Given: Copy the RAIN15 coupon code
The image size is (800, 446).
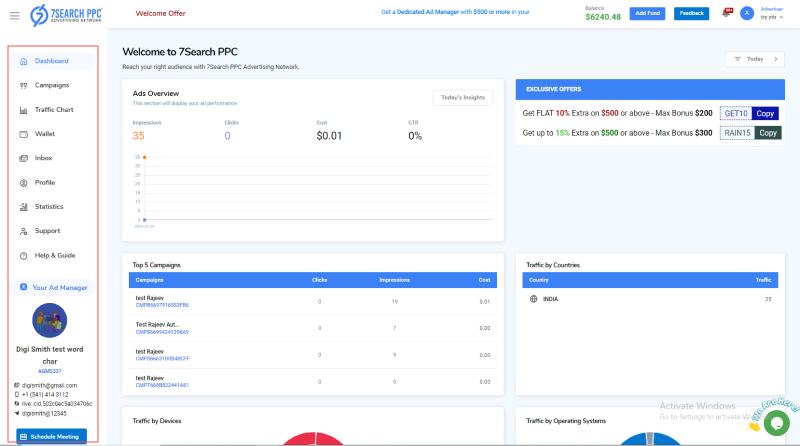Looking at the screenshot, I should click(x=768, y=133).
